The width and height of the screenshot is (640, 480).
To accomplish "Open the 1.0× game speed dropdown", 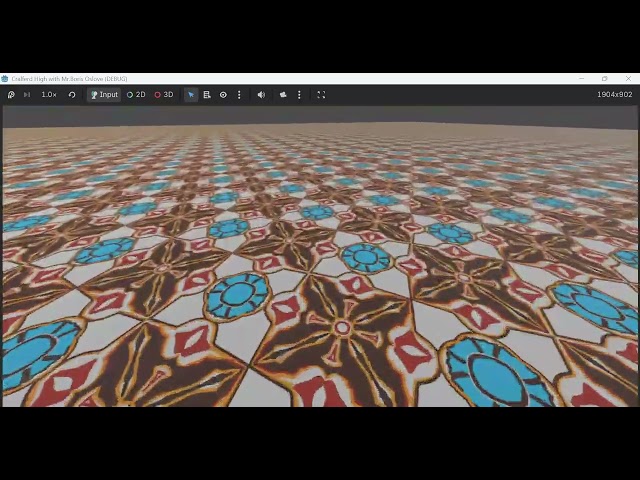I will click(x=49, y=95).
